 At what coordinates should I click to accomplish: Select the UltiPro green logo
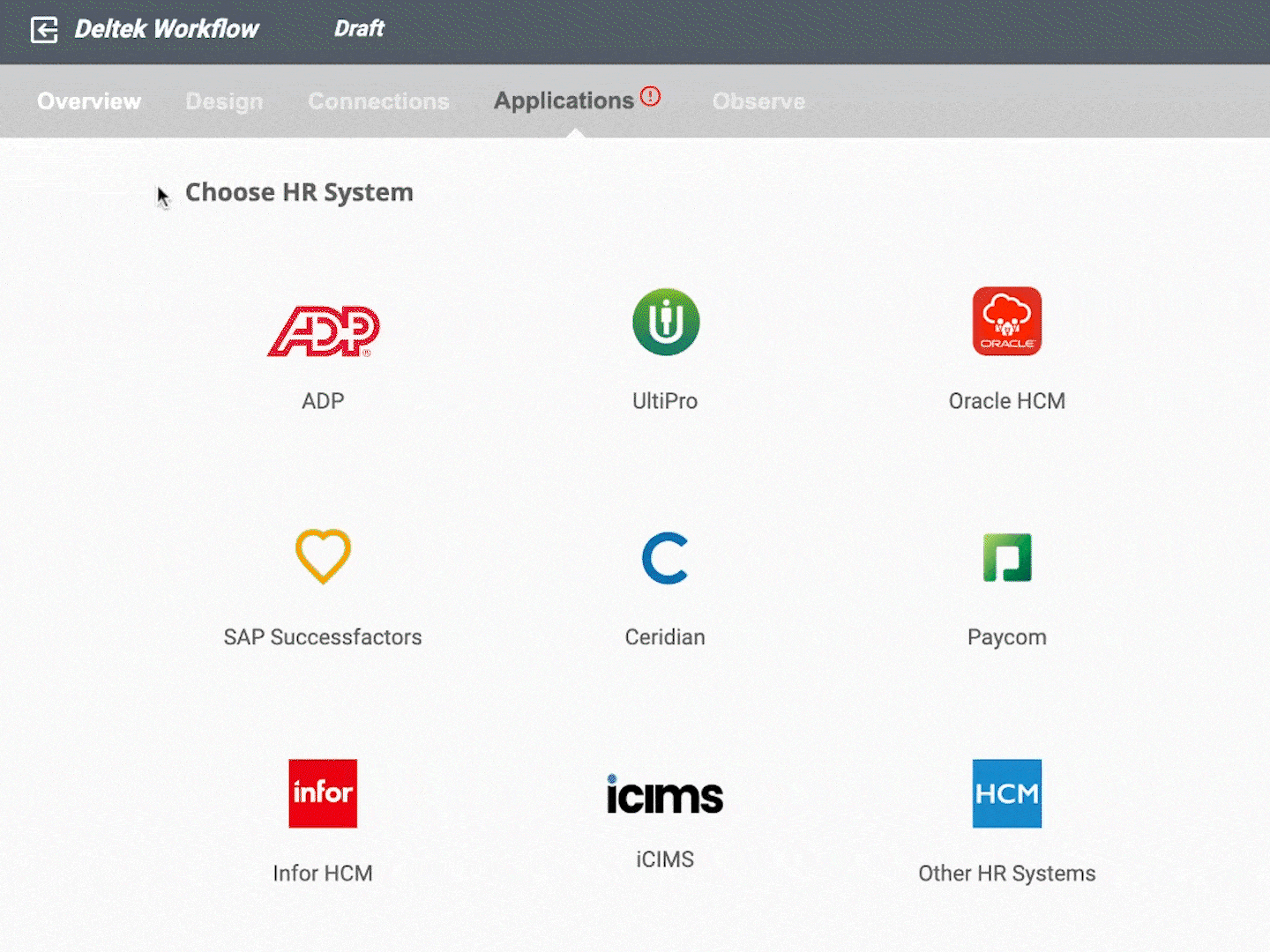(x=665, y=322)
